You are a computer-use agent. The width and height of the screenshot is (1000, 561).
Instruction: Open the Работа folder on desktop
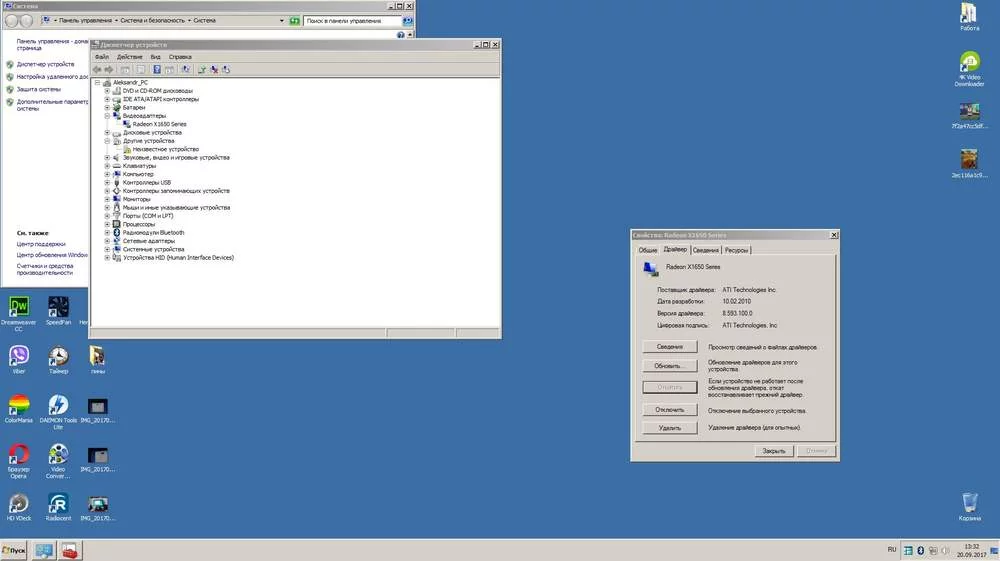(969, 17)
